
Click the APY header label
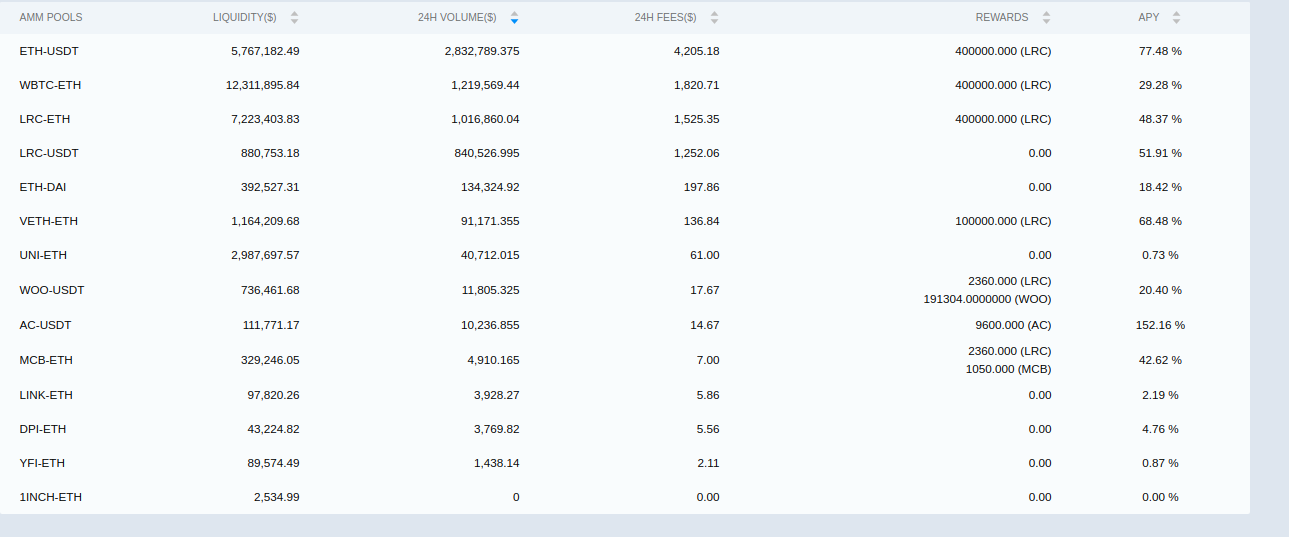click(1149, 18)
